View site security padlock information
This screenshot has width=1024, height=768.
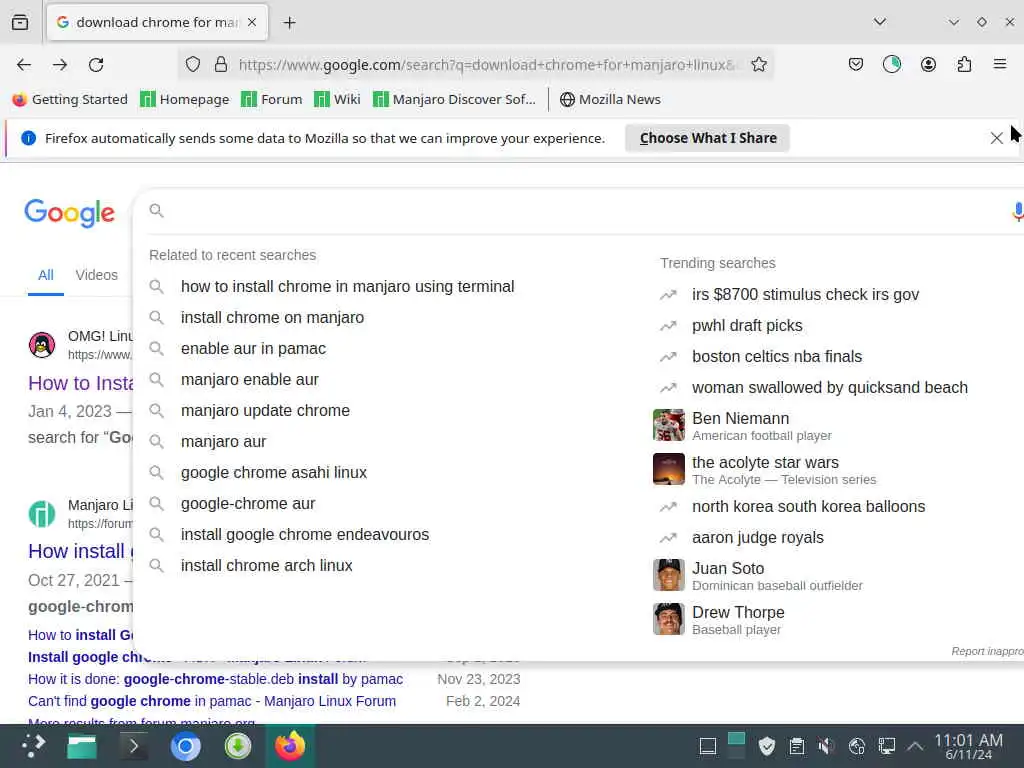tap(221, 64)
